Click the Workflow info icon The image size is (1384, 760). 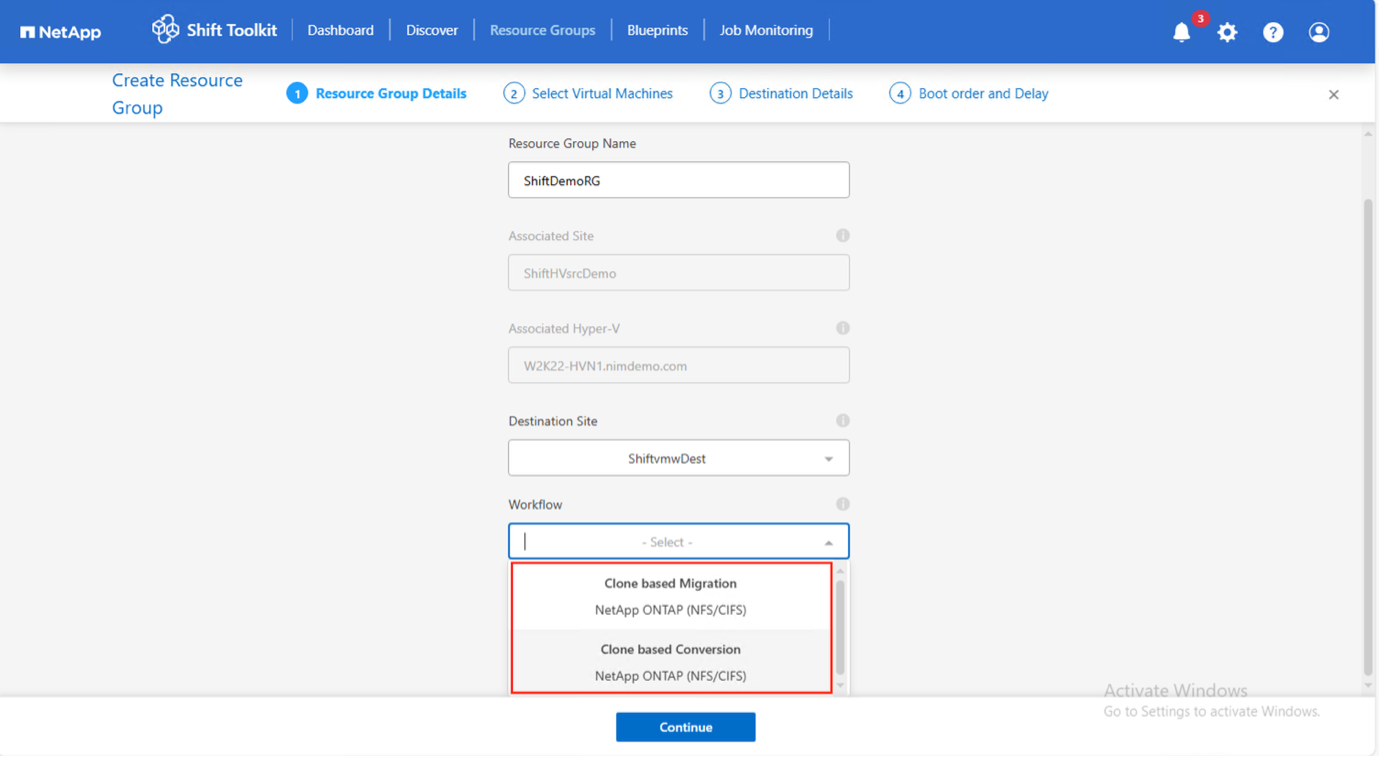click(843, 504)
